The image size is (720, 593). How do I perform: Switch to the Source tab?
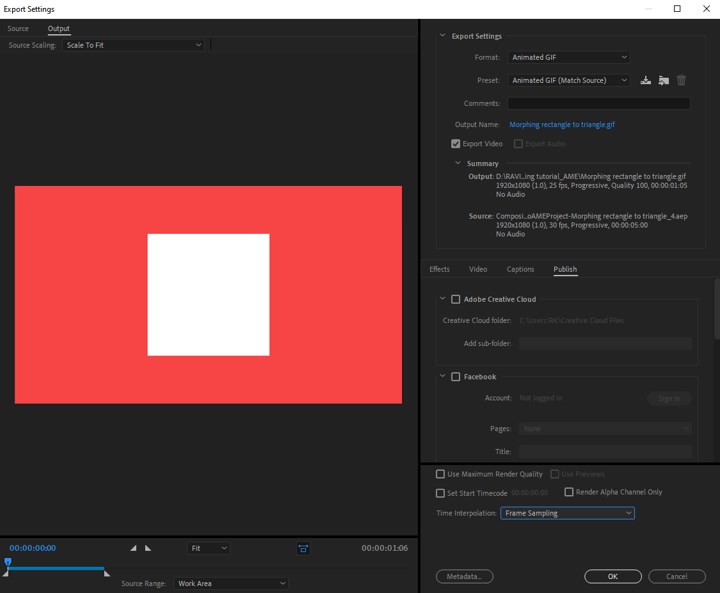18,28
